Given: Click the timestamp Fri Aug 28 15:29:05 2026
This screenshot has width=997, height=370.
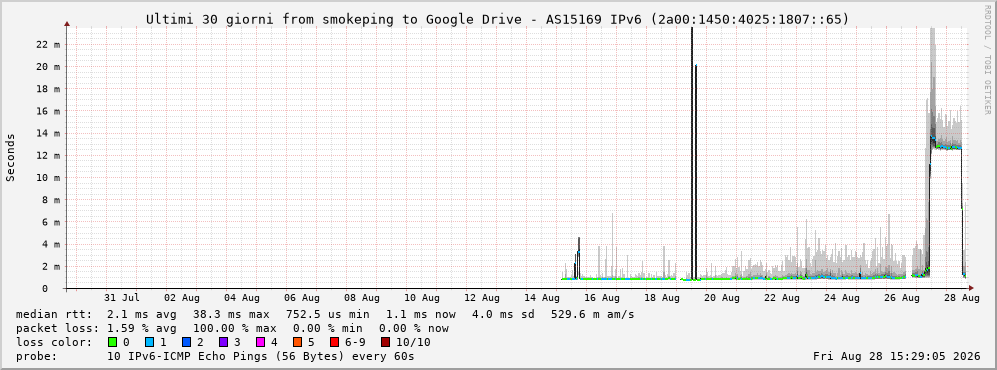Looking at the screenshot, I should click(x=897, y=356).
